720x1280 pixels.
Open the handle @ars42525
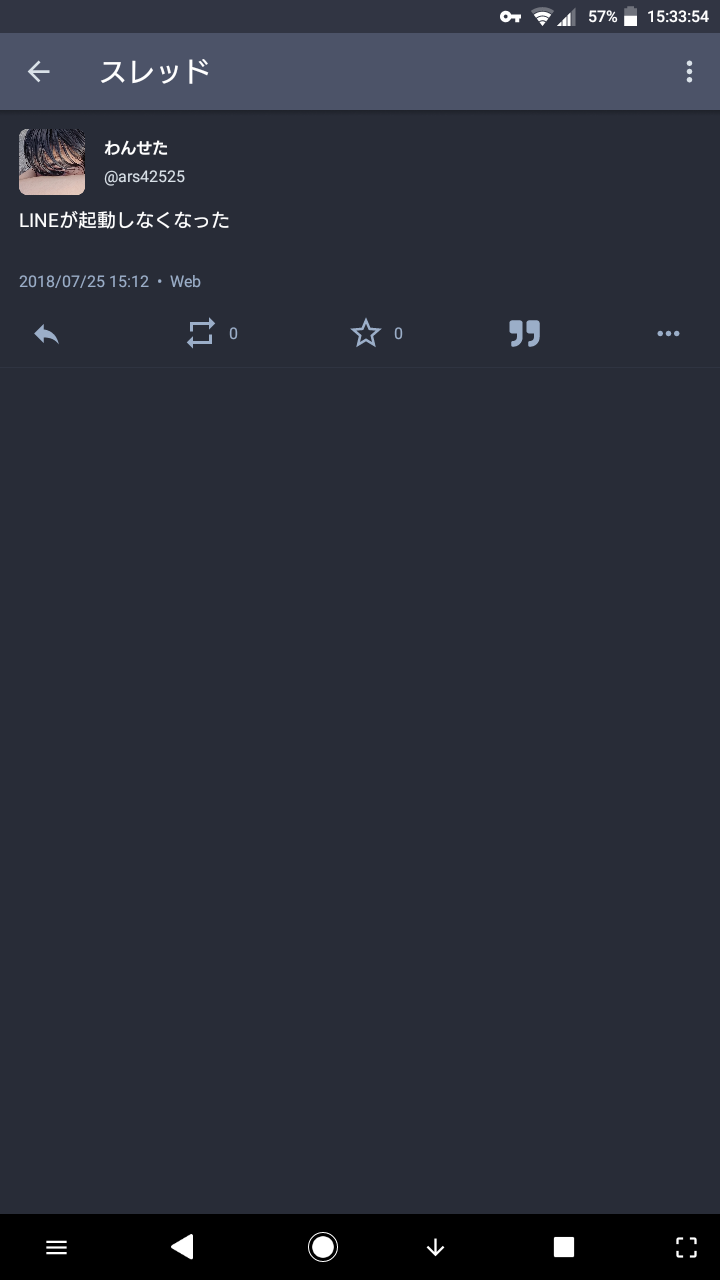pos(145,177)
